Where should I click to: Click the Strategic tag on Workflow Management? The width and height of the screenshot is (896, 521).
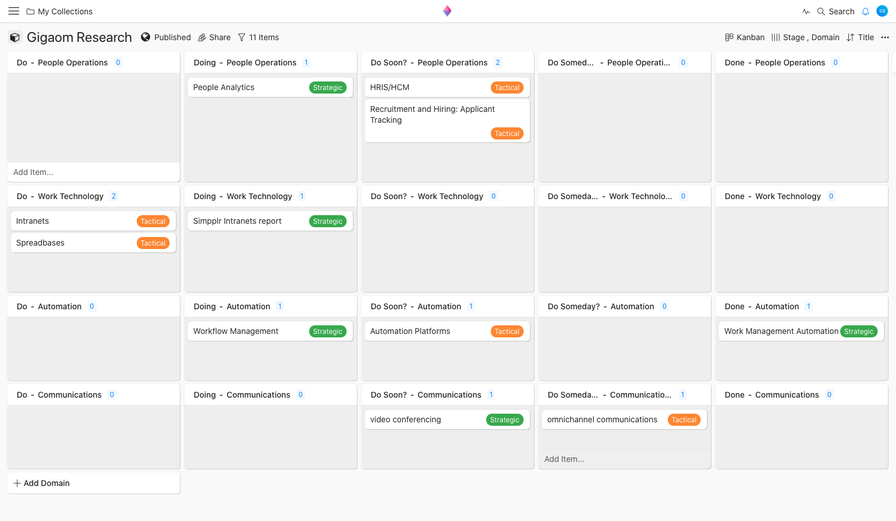327,331
